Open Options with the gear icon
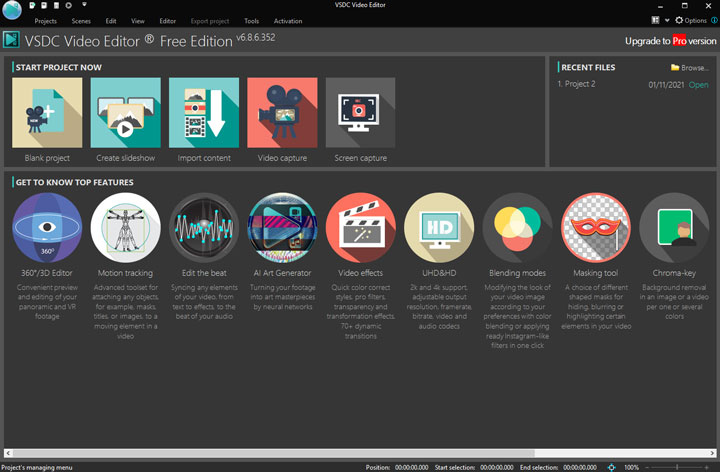Screen dimensions: 720x472 691,20
